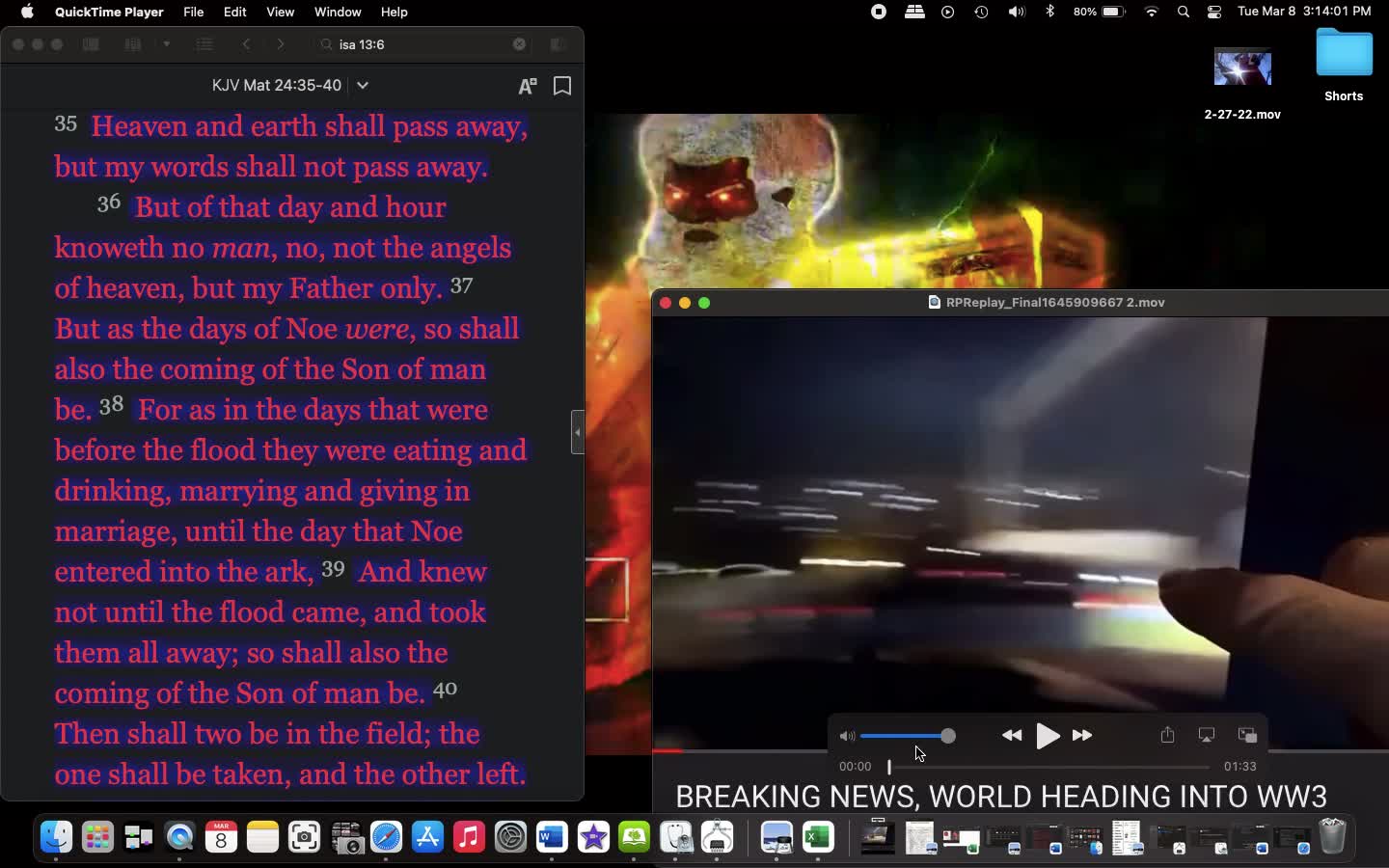Open App Store from the Dock
This screenshot has width=1389, height=868.
(427, 837)
